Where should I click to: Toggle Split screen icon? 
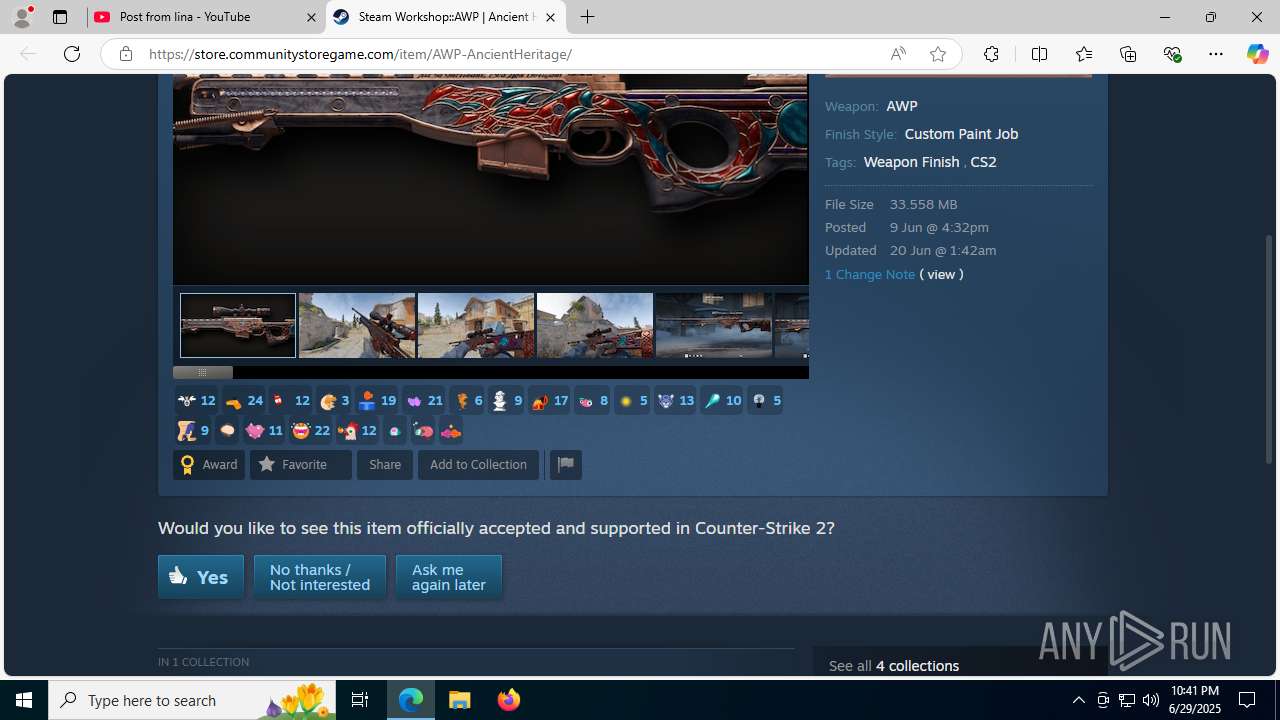coord(1039,54)
